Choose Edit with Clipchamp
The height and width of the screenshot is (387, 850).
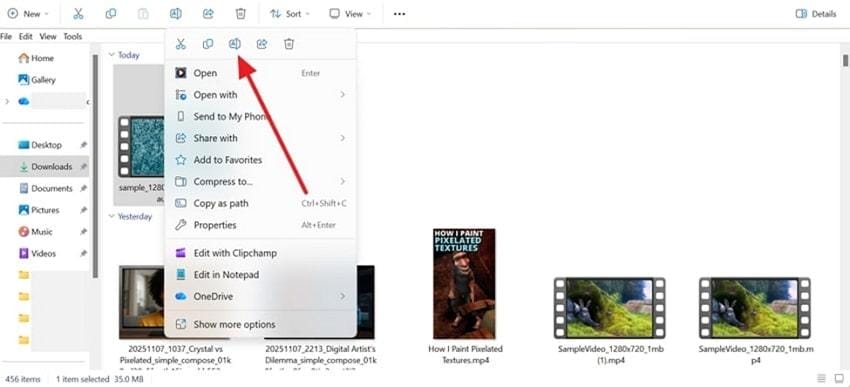pos(260,253)
